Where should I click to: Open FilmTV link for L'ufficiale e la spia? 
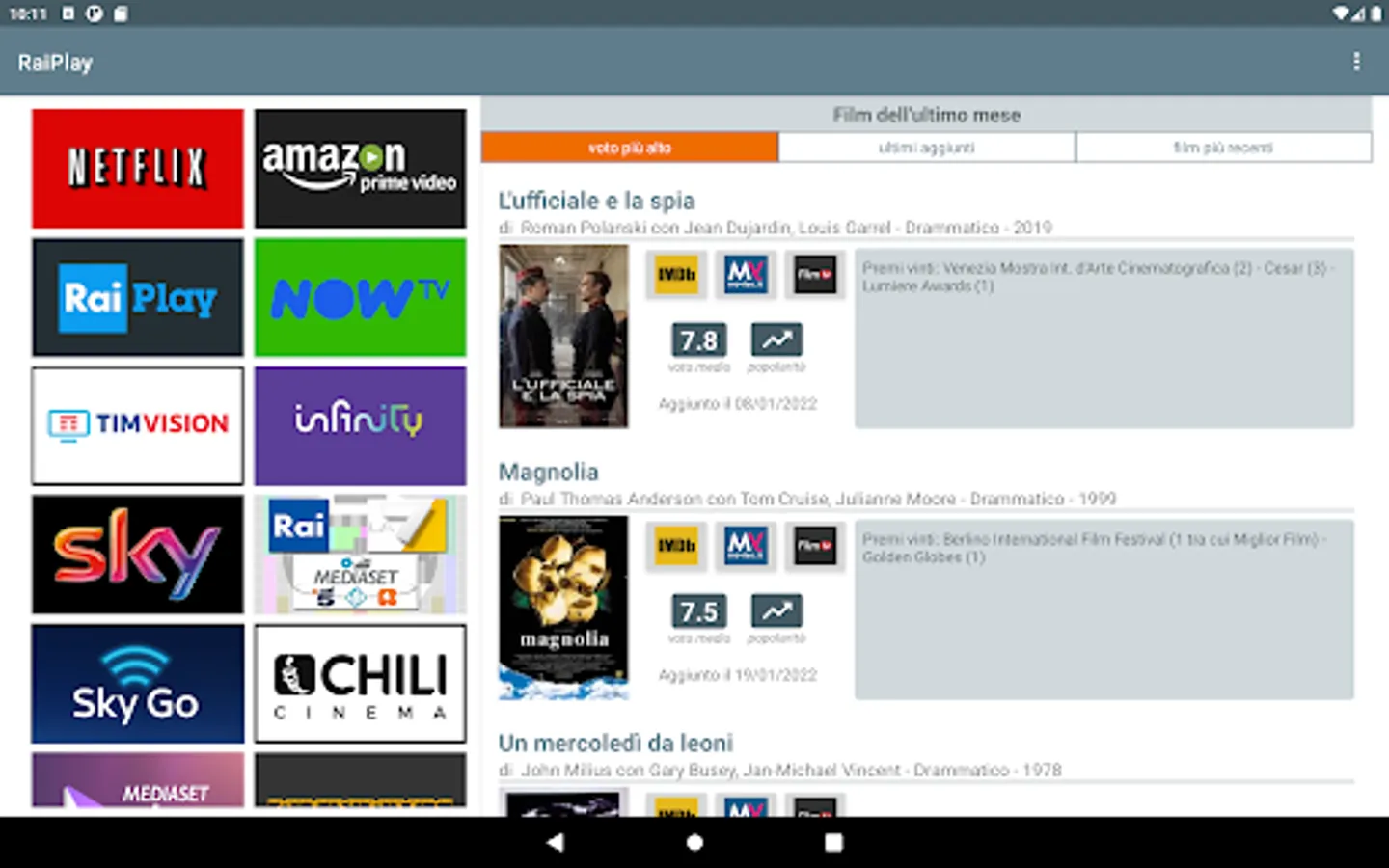click(815, 275)
